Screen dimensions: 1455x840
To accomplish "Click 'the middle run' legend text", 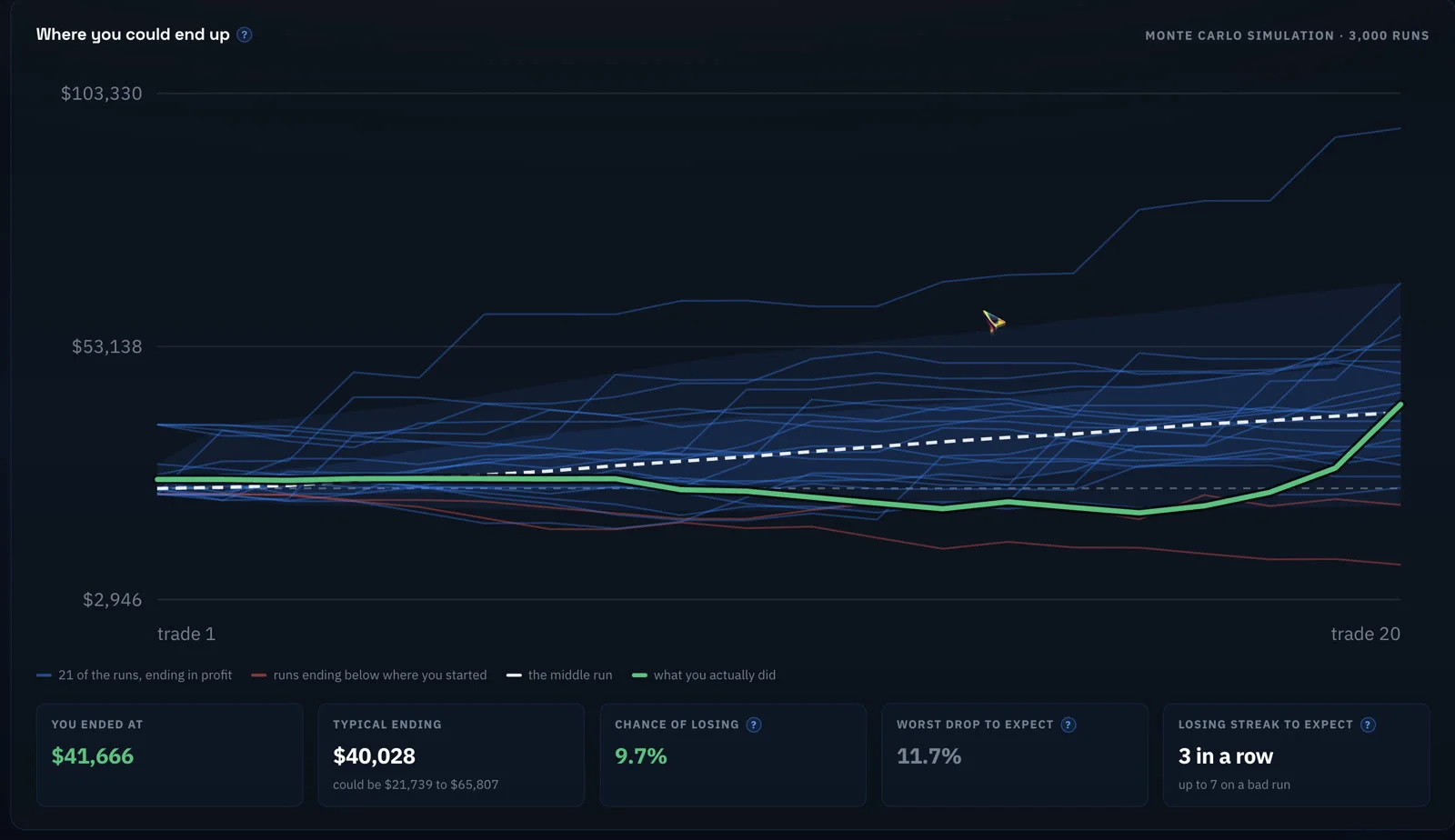I will point(570,675).
